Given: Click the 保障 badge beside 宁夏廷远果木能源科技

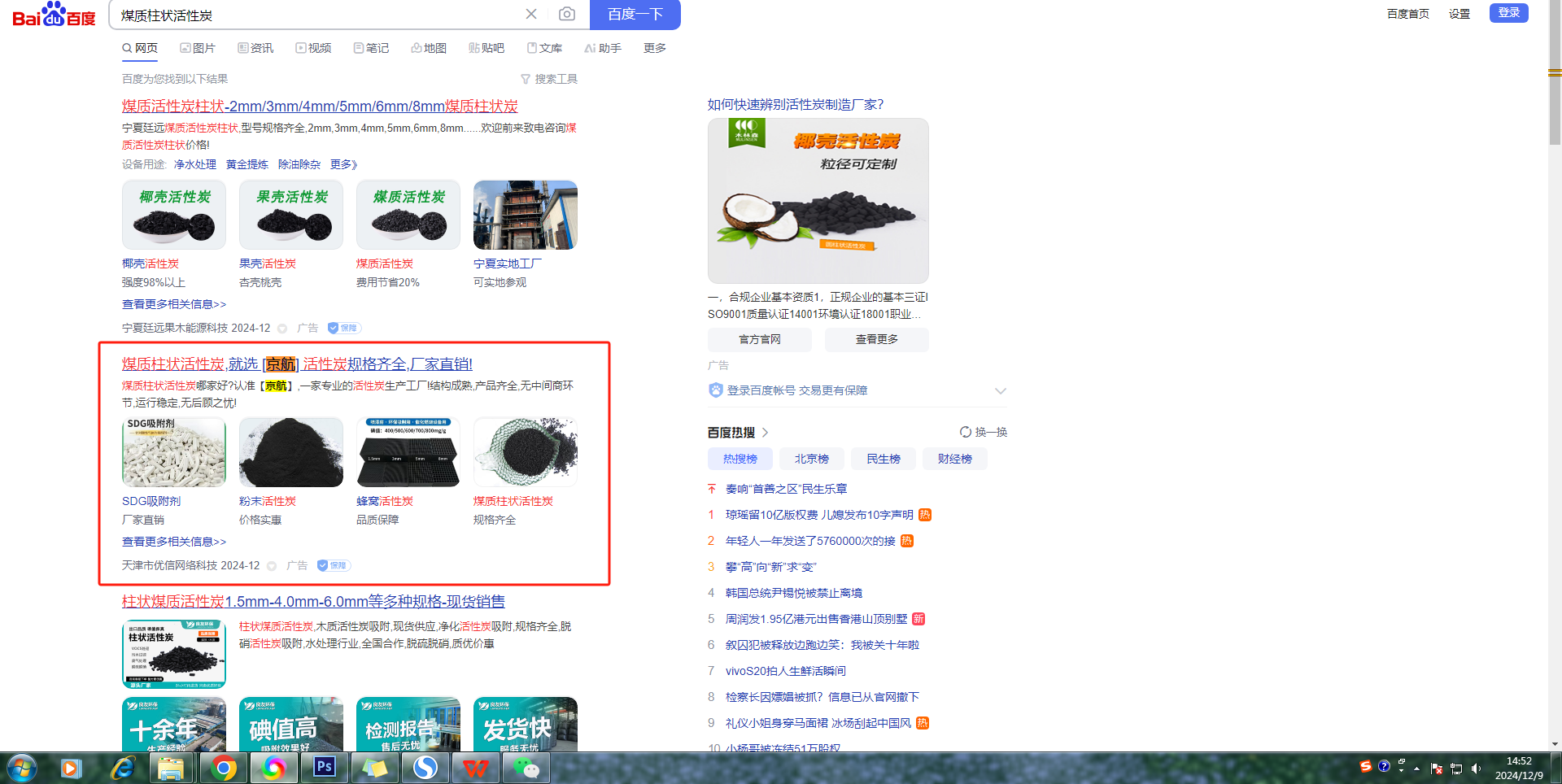Looking at the screenshot, I should (345, 328).
